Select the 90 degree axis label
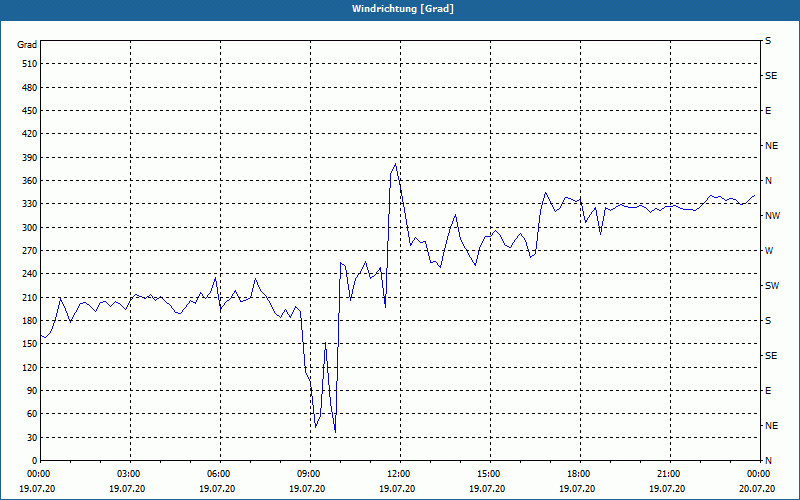 32,391
